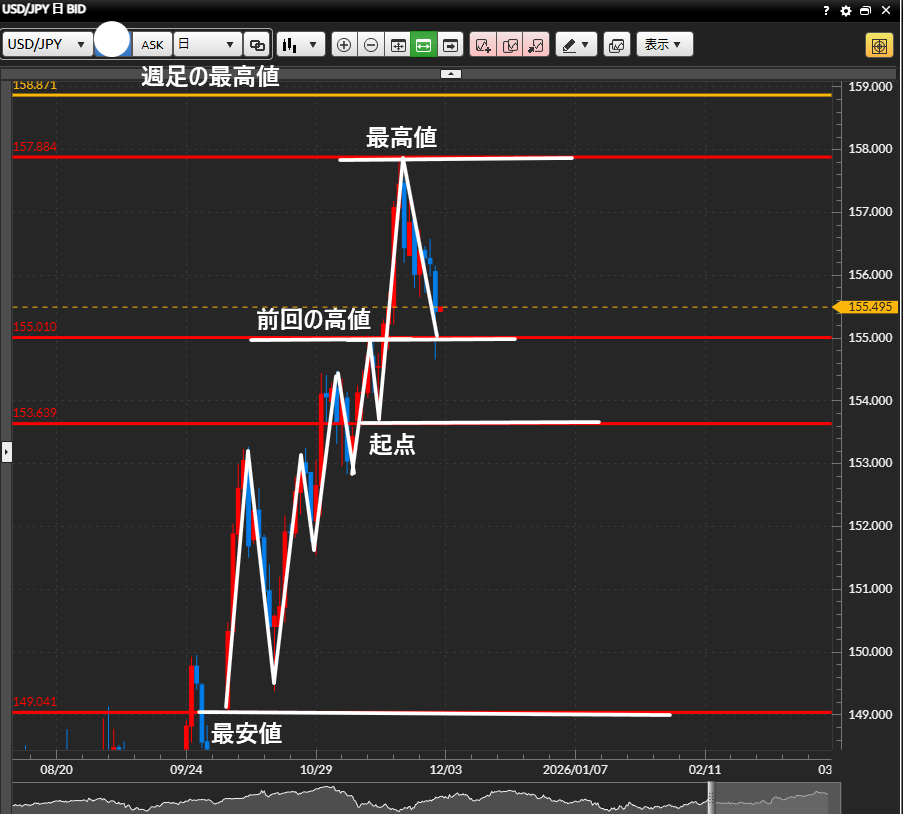Click the scroll to latest bar icon

[450, 45]
